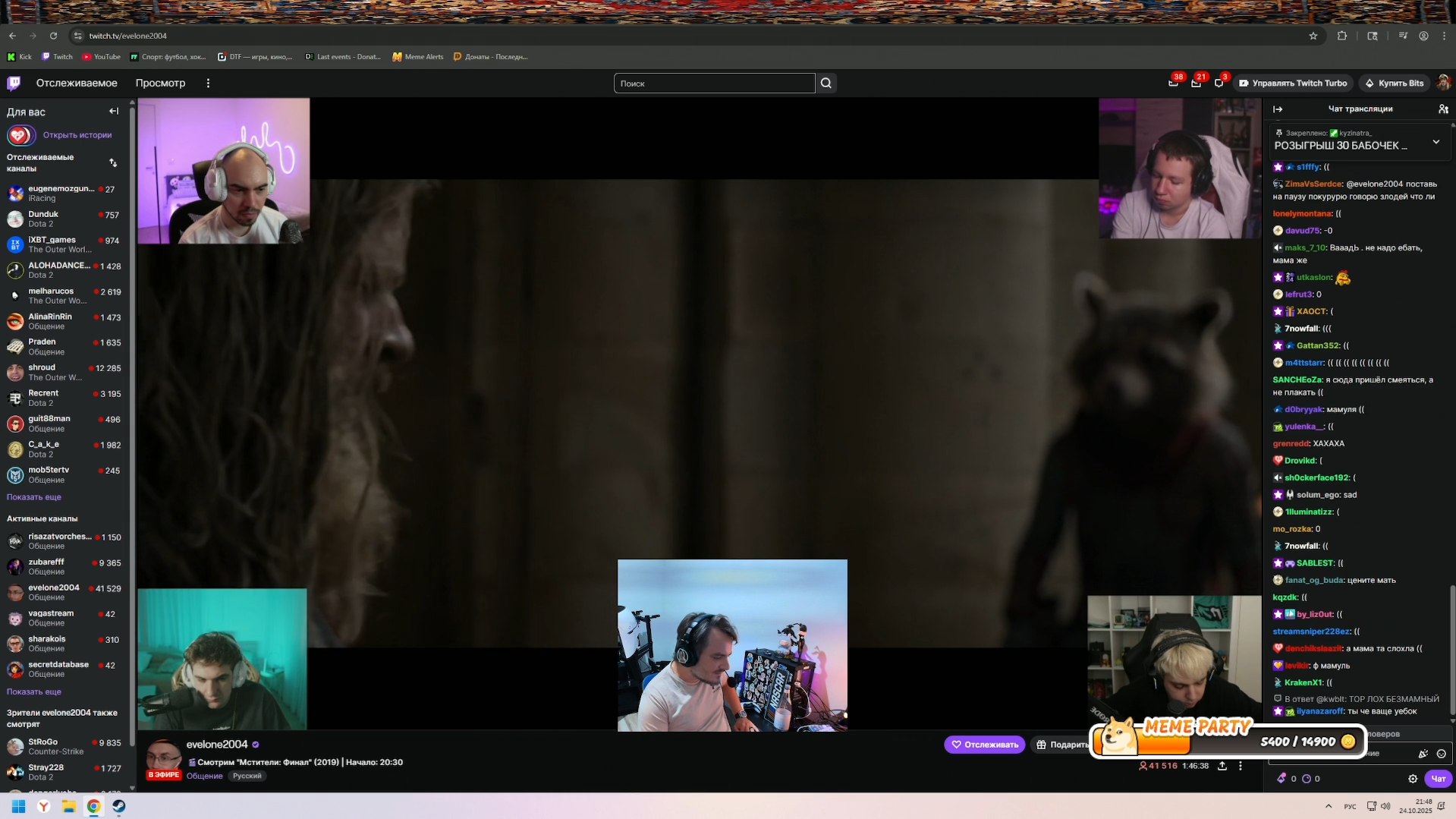Open the emote picker in chat
Image resolution: width=1456 pixels, height=819 pixels.
coord(1442,754)
